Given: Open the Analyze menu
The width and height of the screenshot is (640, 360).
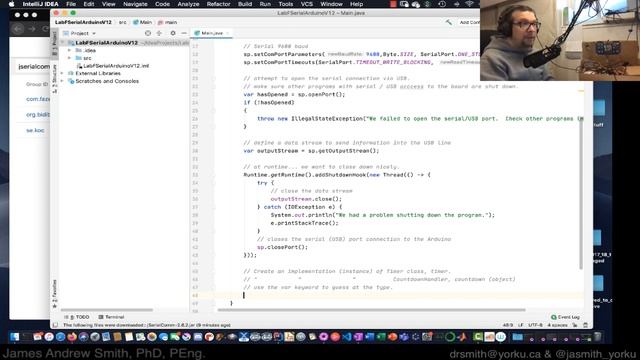Looking at the screenshot, I should [188, 4].
